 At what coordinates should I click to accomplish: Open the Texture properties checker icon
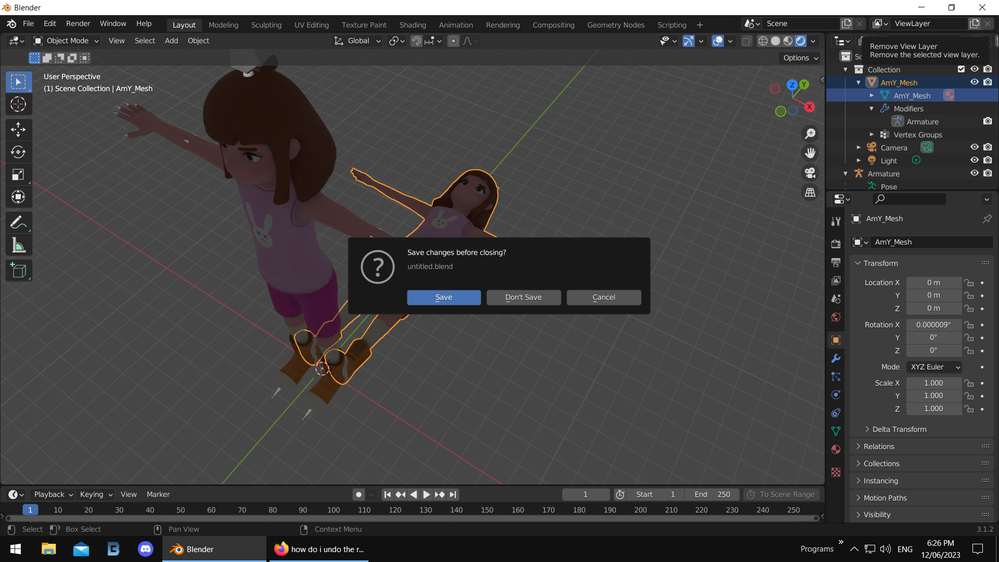tap(836, 472)
